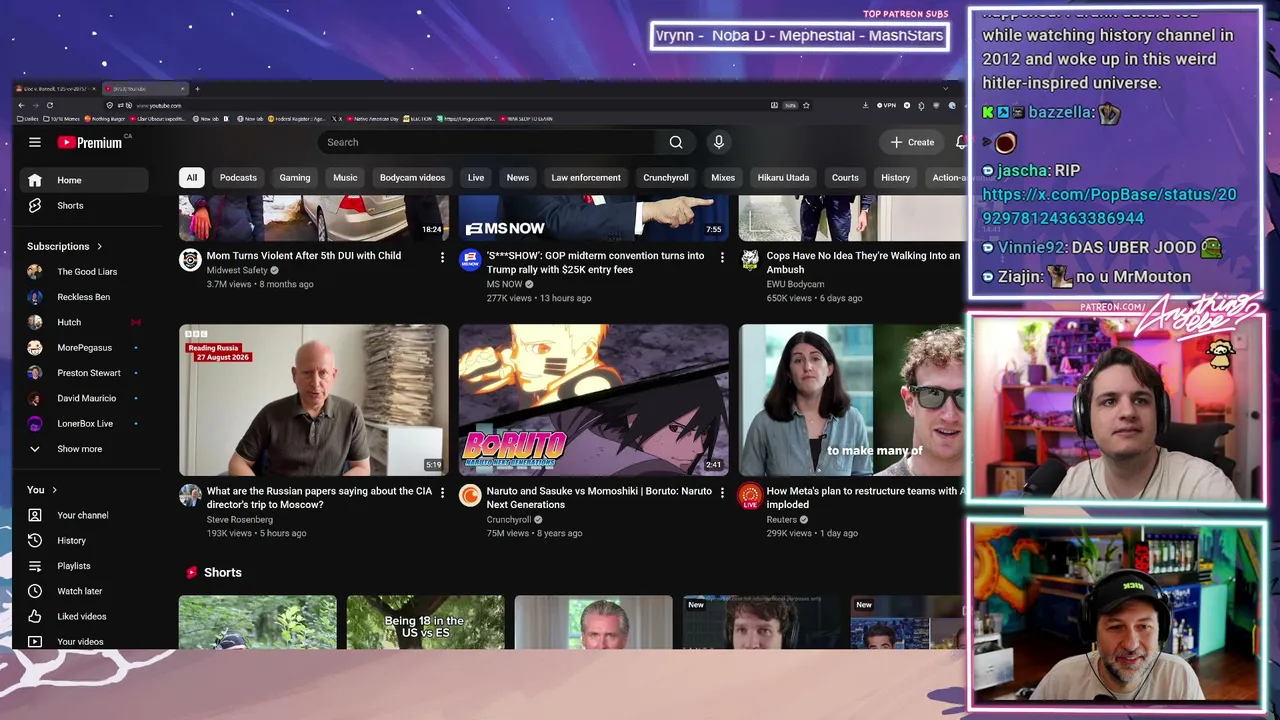The image size is (1280, 720).
Task: Open Crunchyroll channel avatar by Boruto video
Action: pos(470,495)
